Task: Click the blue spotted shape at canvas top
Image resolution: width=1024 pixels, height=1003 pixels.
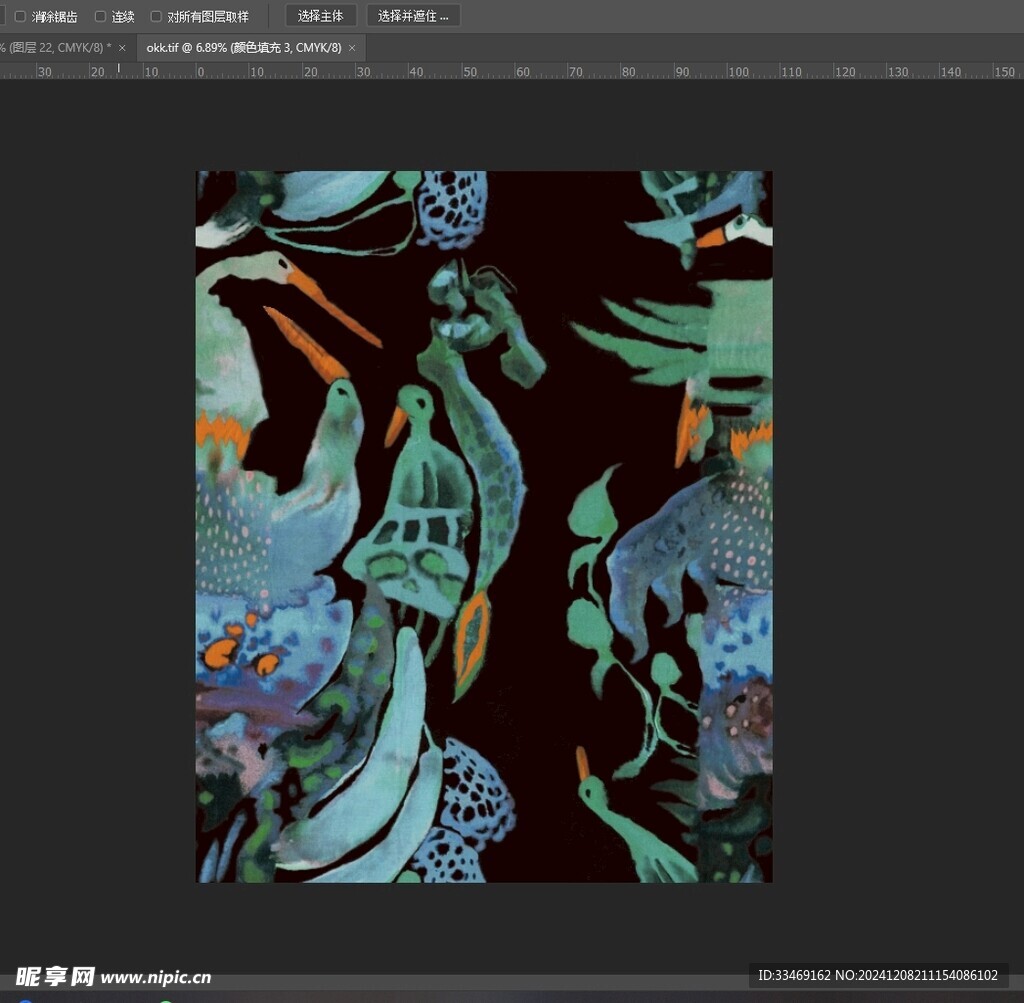Action: pyautogui.click(x=452, y=208)
